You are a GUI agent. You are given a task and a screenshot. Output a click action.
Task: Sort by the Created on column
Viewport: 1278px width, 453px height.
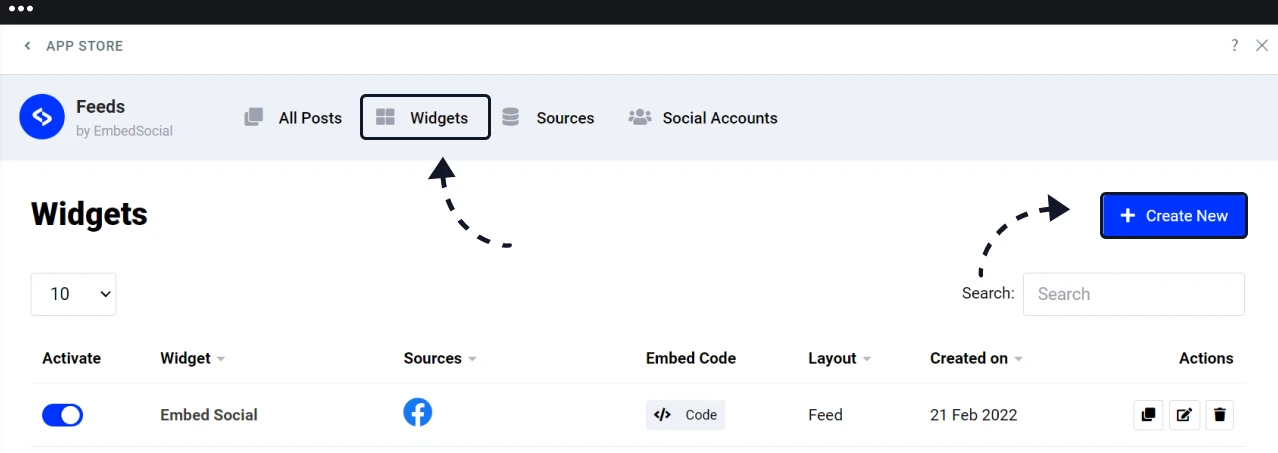976,358
